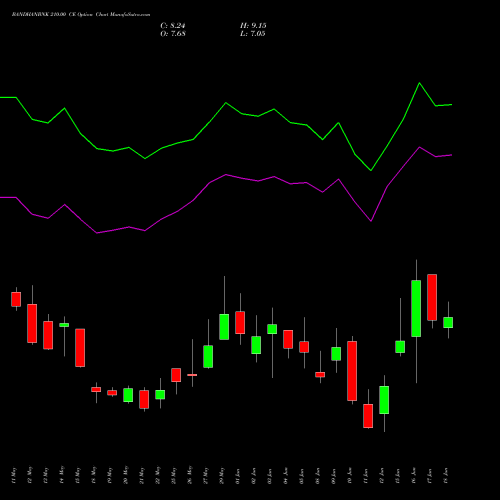Viewport: 500px width, 500px height.
Task: Click the lowest red candle for 11 Jun
Action: click(x=368, y=416)
